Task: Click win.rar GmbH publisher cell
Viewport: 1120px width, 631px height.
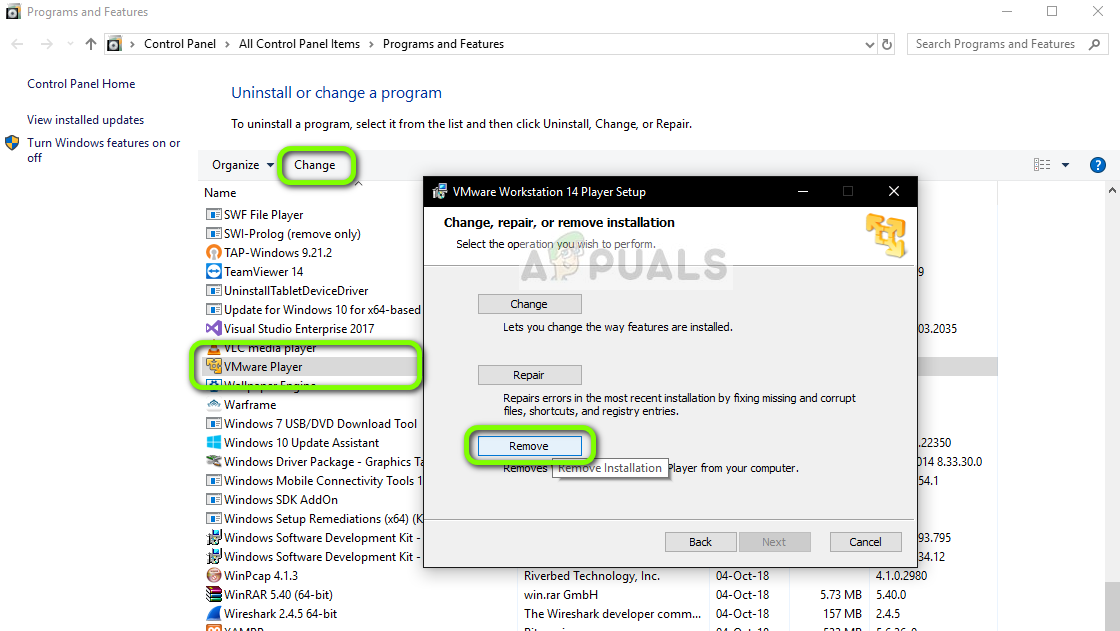Action: point(561,595)
